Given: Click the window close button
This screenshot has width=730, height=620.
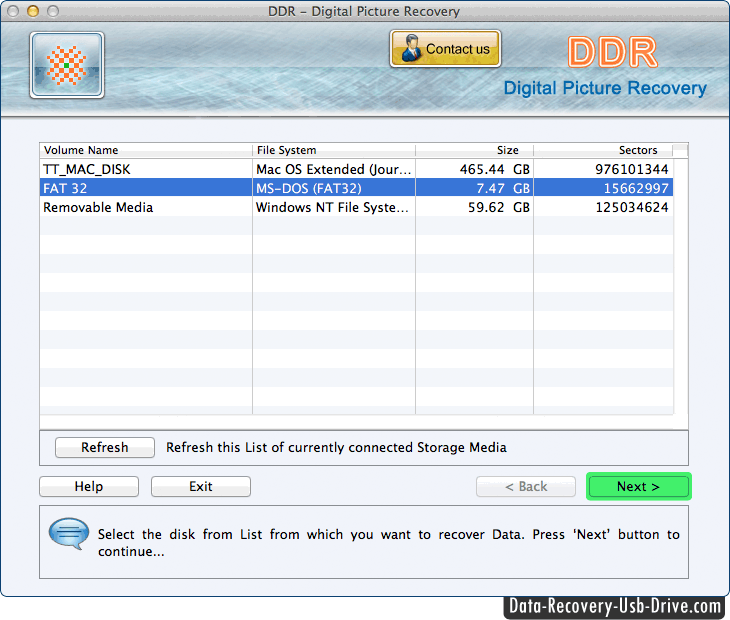Looking at the screenshot, I should coord(13,11).
